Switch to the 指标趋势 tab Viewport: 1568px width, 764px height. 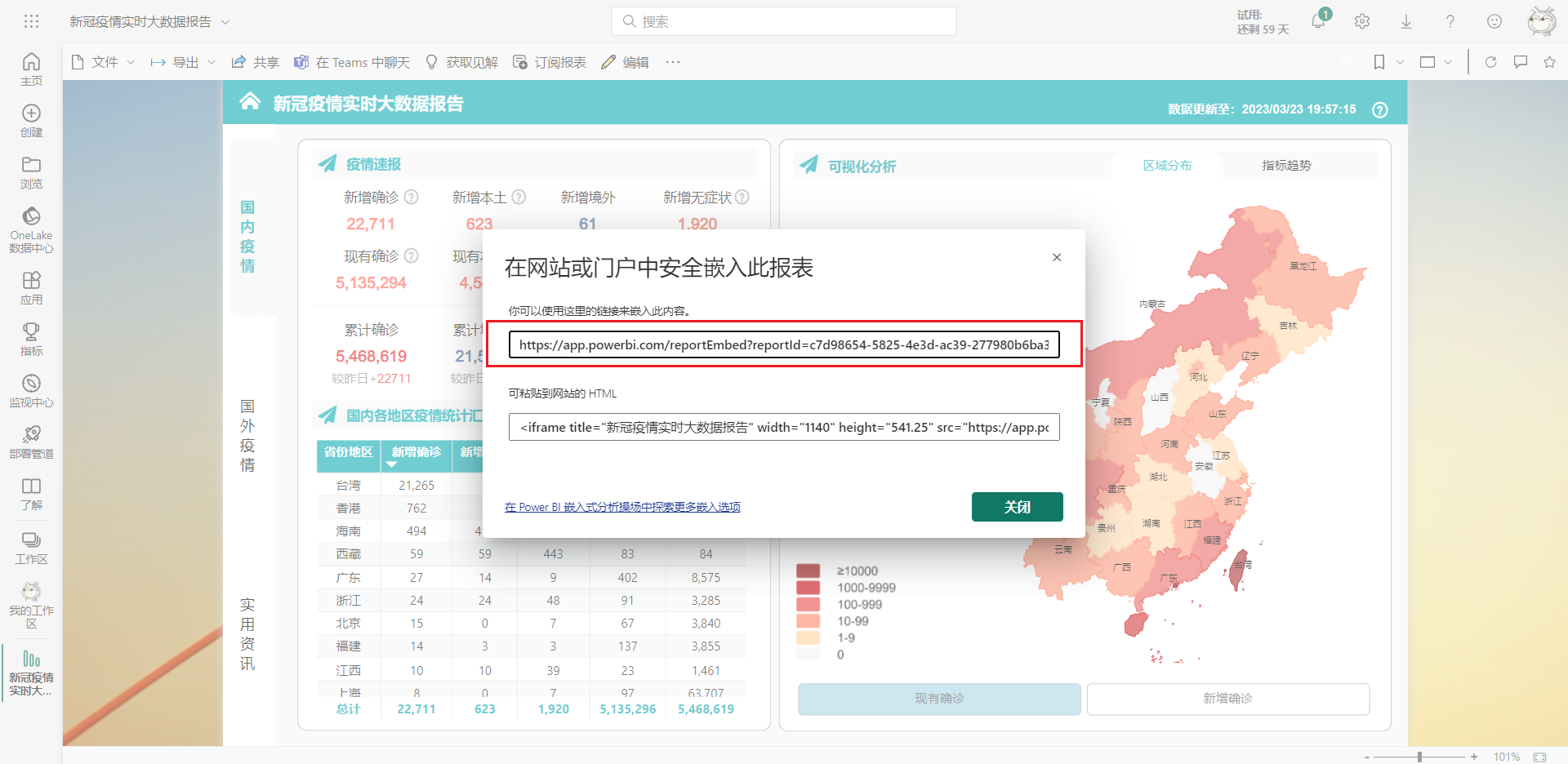1286,166
